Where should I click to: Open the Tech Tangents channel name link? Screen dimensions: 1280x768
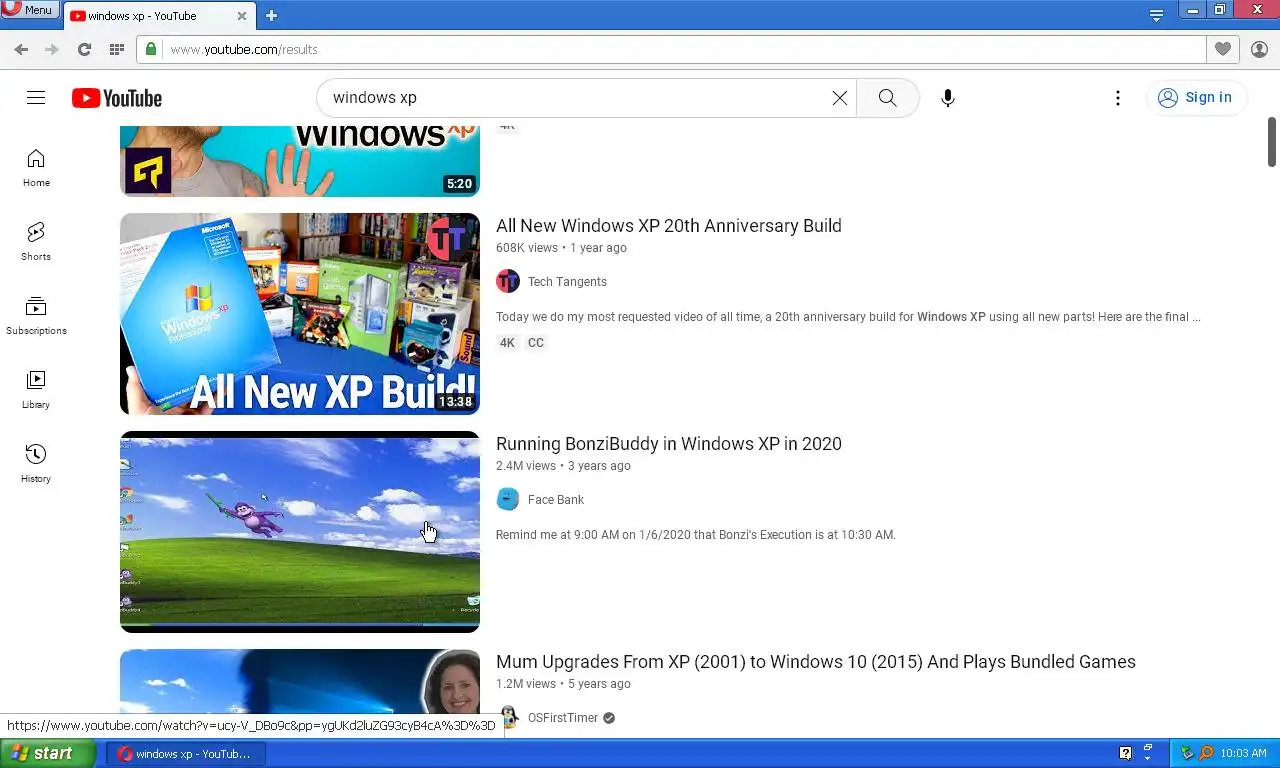click(567, 282)
